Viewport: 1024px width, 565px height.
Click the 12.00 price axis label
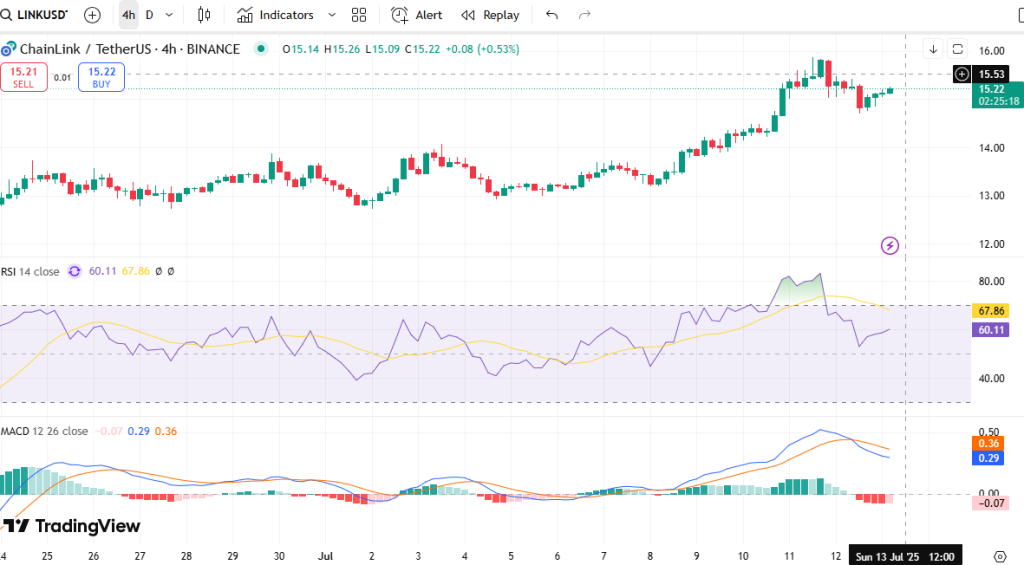(x=991, y=244)
